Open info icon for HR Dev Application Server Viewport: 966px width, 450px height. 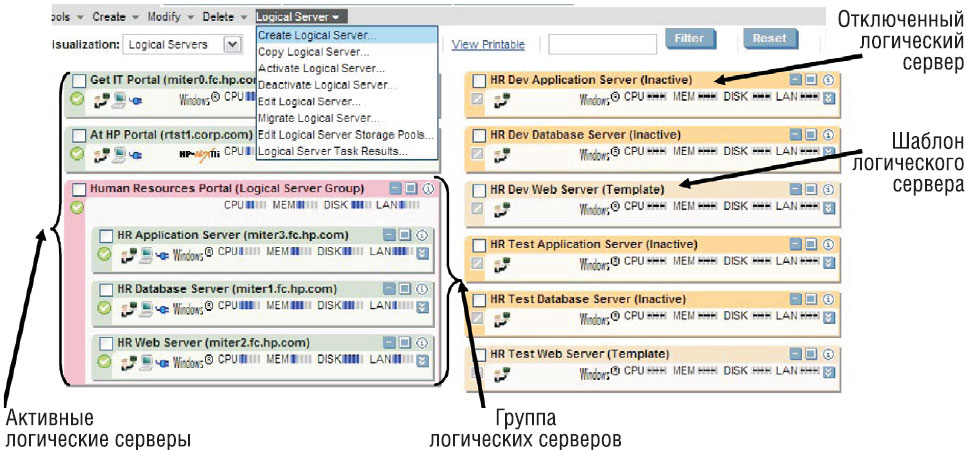828,80
